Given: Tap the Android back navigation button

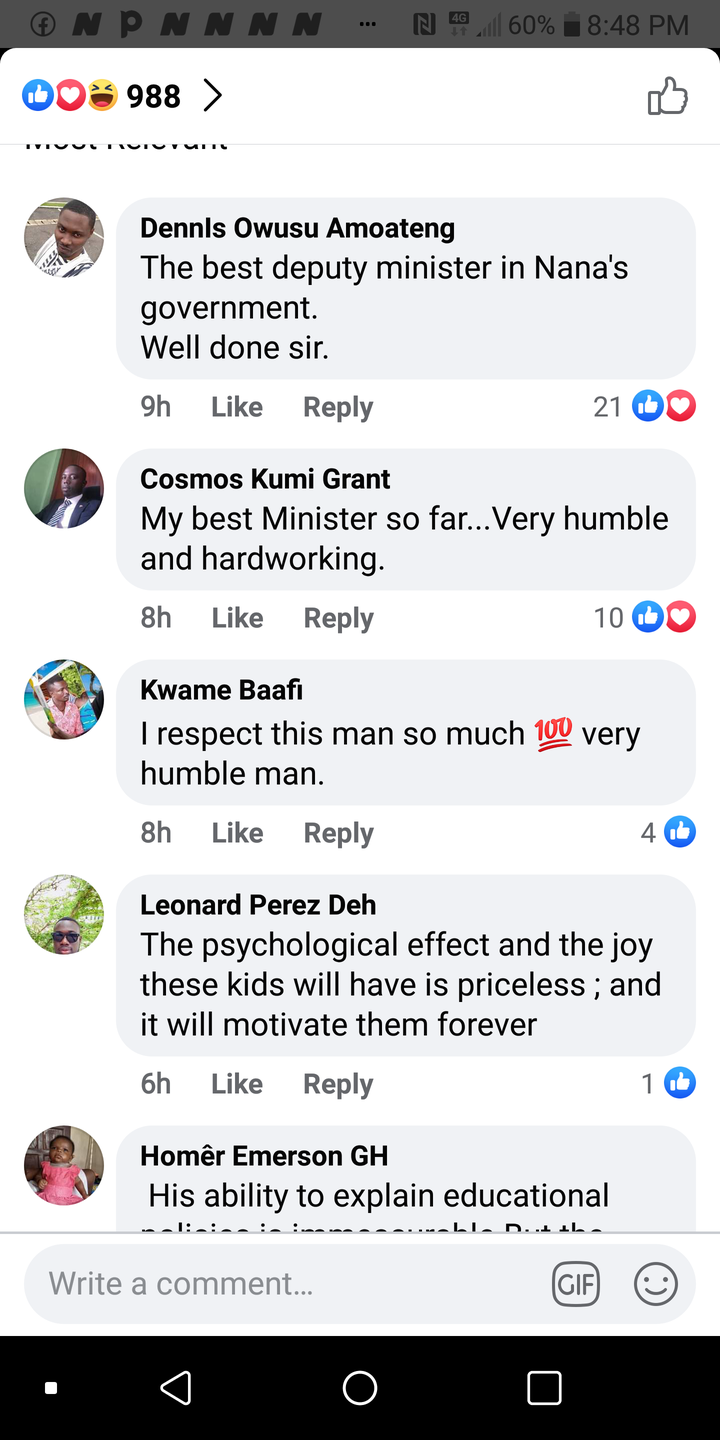Looking at the screenshot, I should (x=176, y=1387).
